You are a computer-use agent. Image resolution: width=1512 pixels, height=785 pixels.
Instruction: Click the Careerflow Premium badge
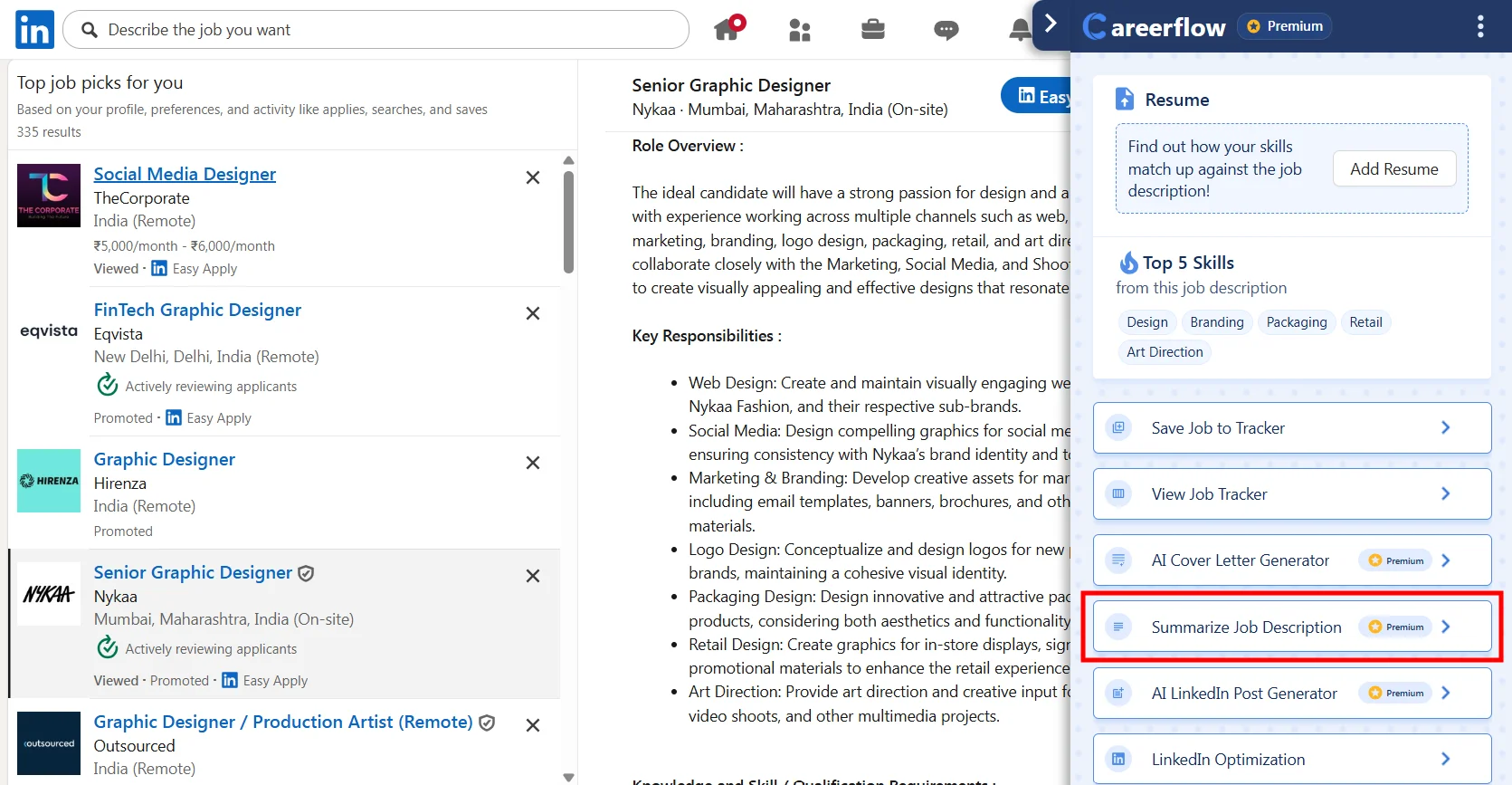1285,26
